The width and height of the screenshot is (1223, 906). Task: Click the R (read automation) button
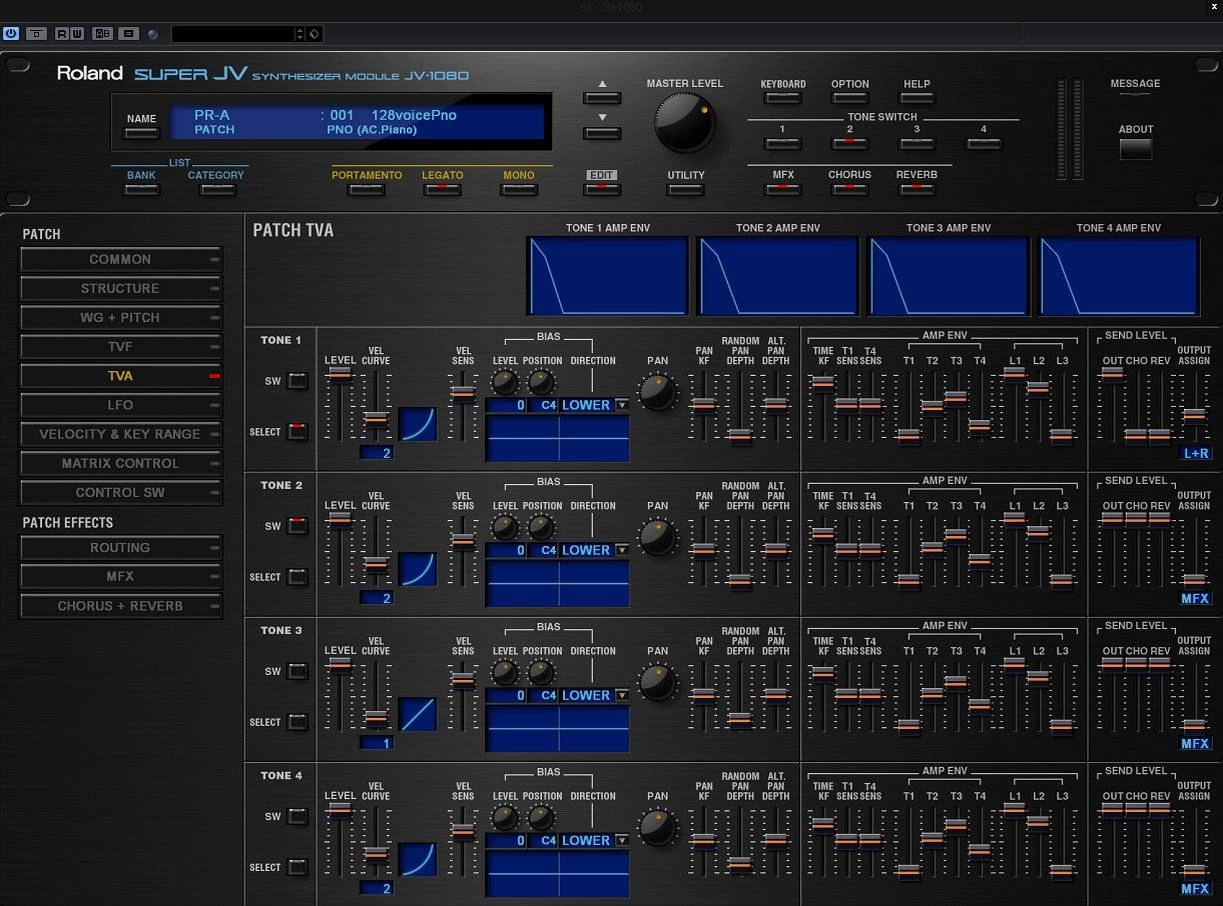point(62,33)
